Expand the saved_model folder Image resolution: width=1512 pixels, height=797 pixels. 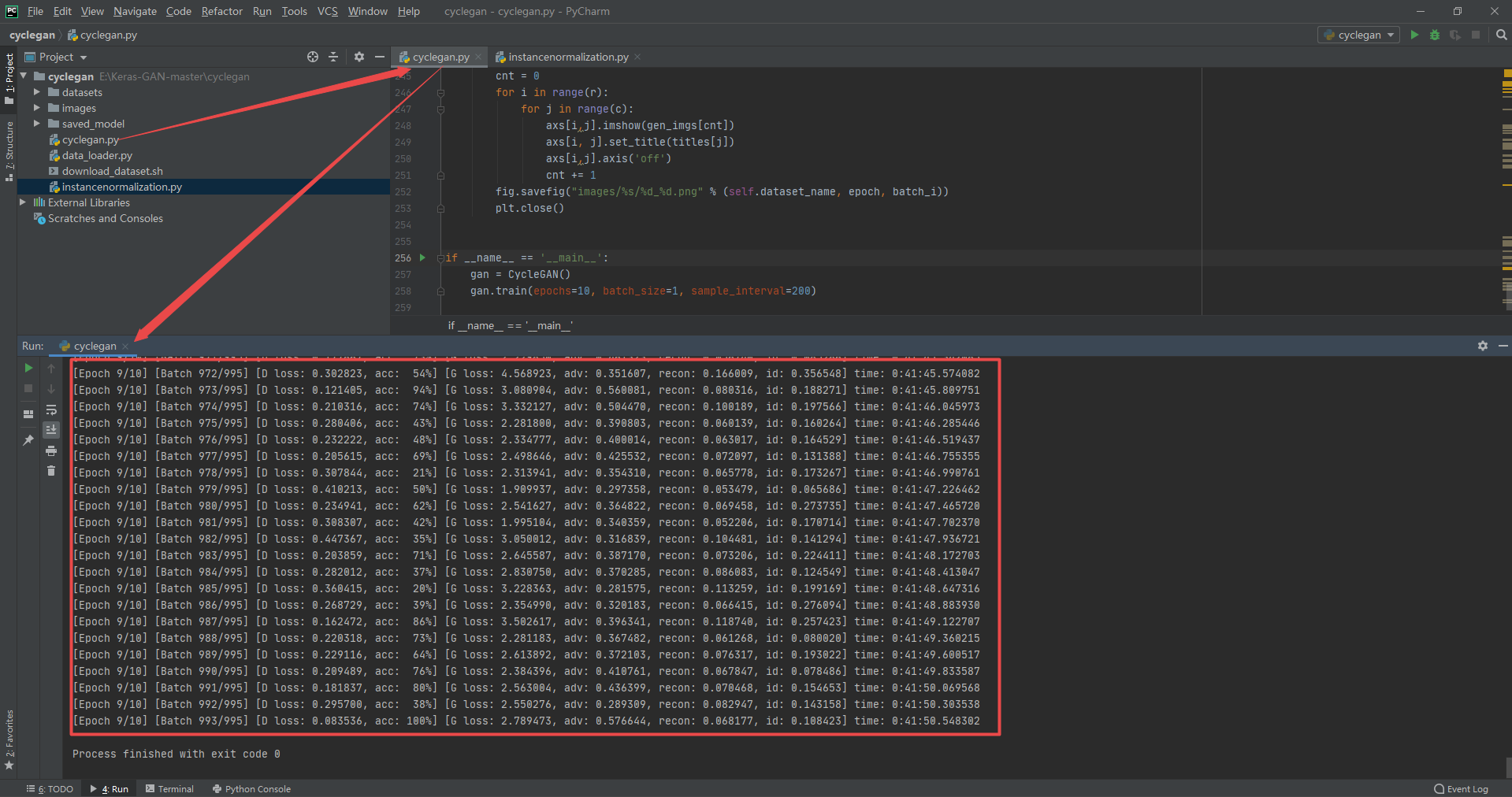click(x=36, y=124)
